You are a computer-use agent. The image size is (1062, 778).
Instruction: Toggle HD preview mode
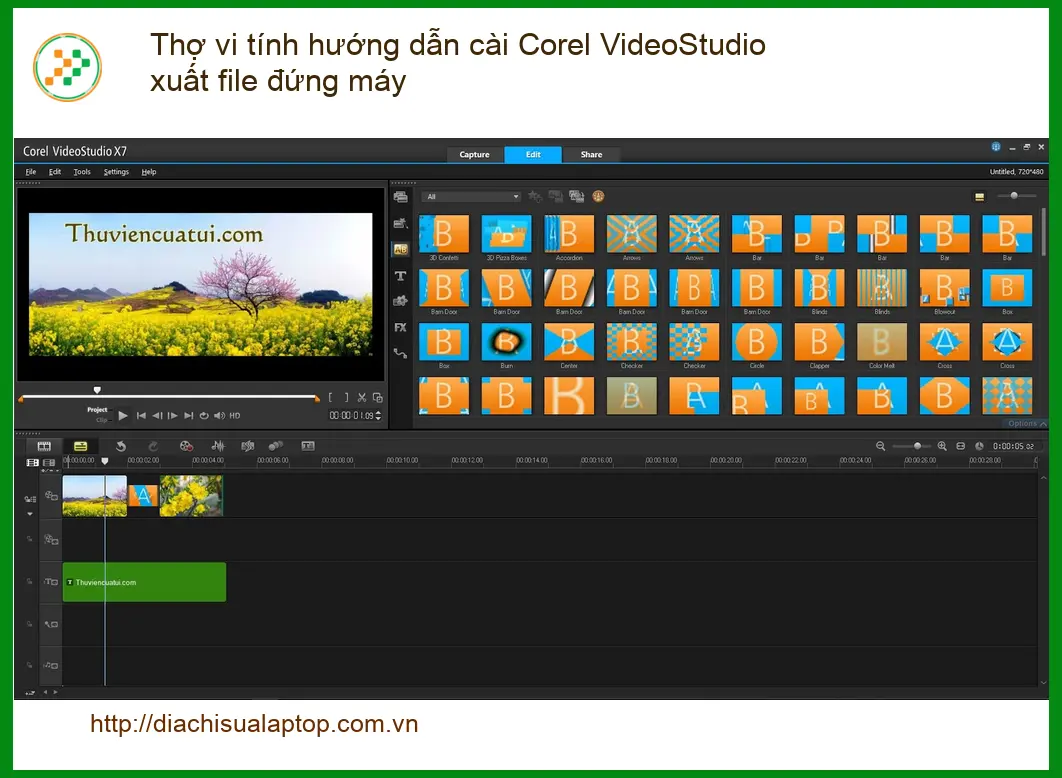tap(235, 416)
